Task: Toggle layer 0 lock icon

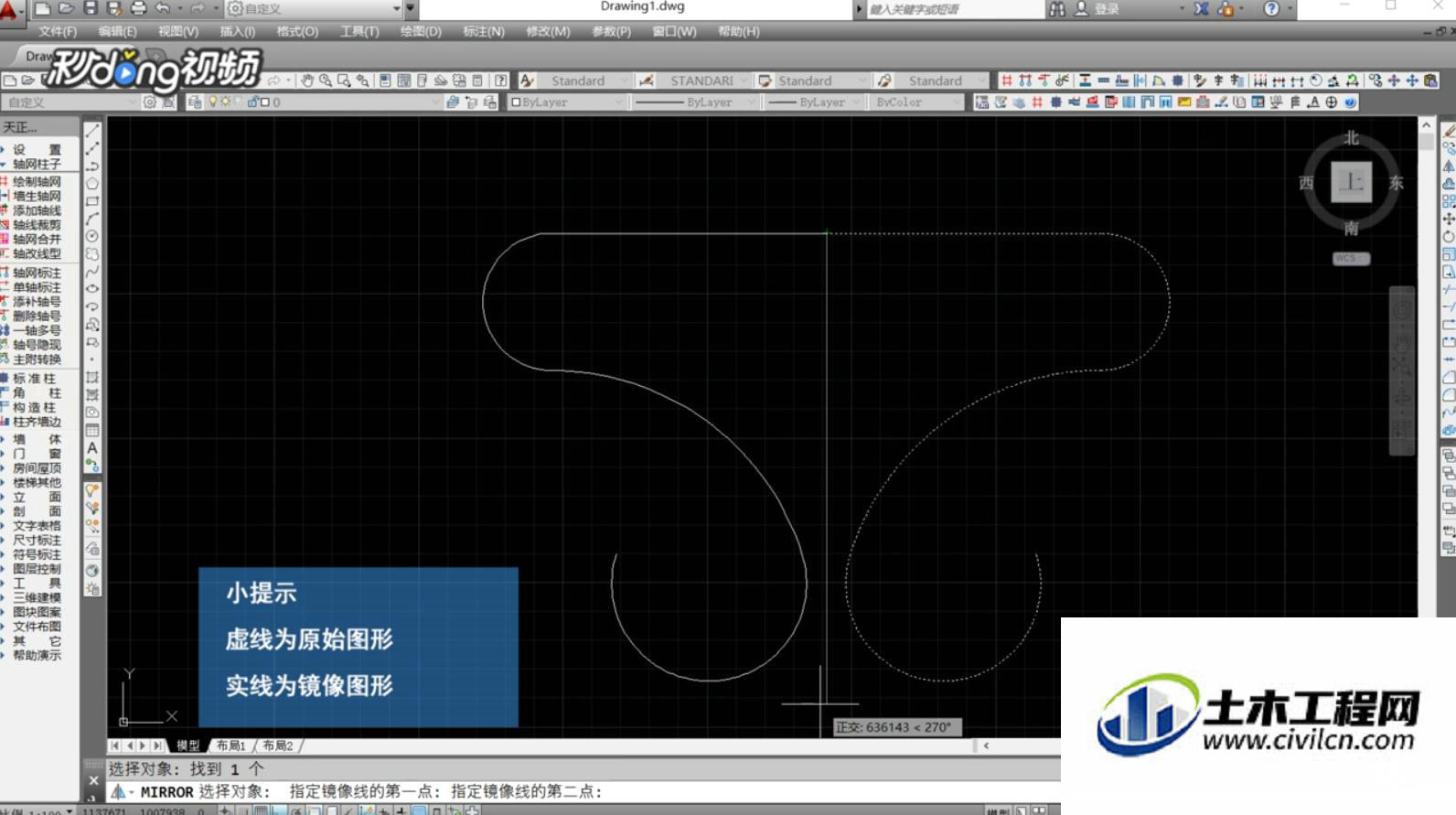Action: [252, 102]
